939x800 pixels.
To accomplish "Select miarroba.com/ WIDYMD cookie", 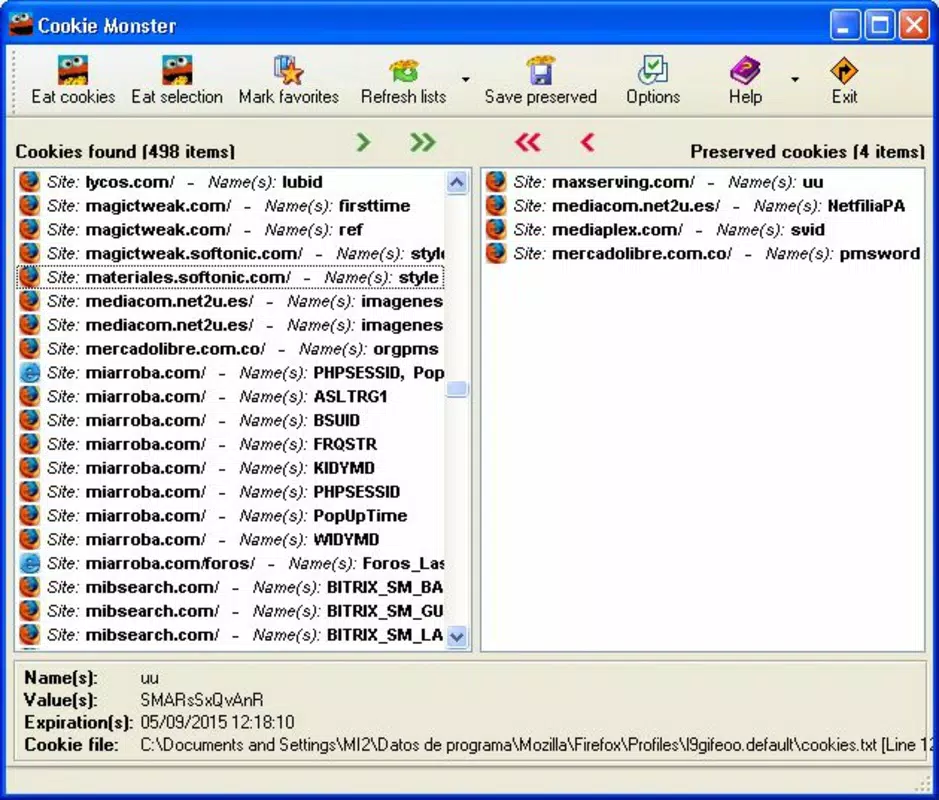I will point(231,540).
